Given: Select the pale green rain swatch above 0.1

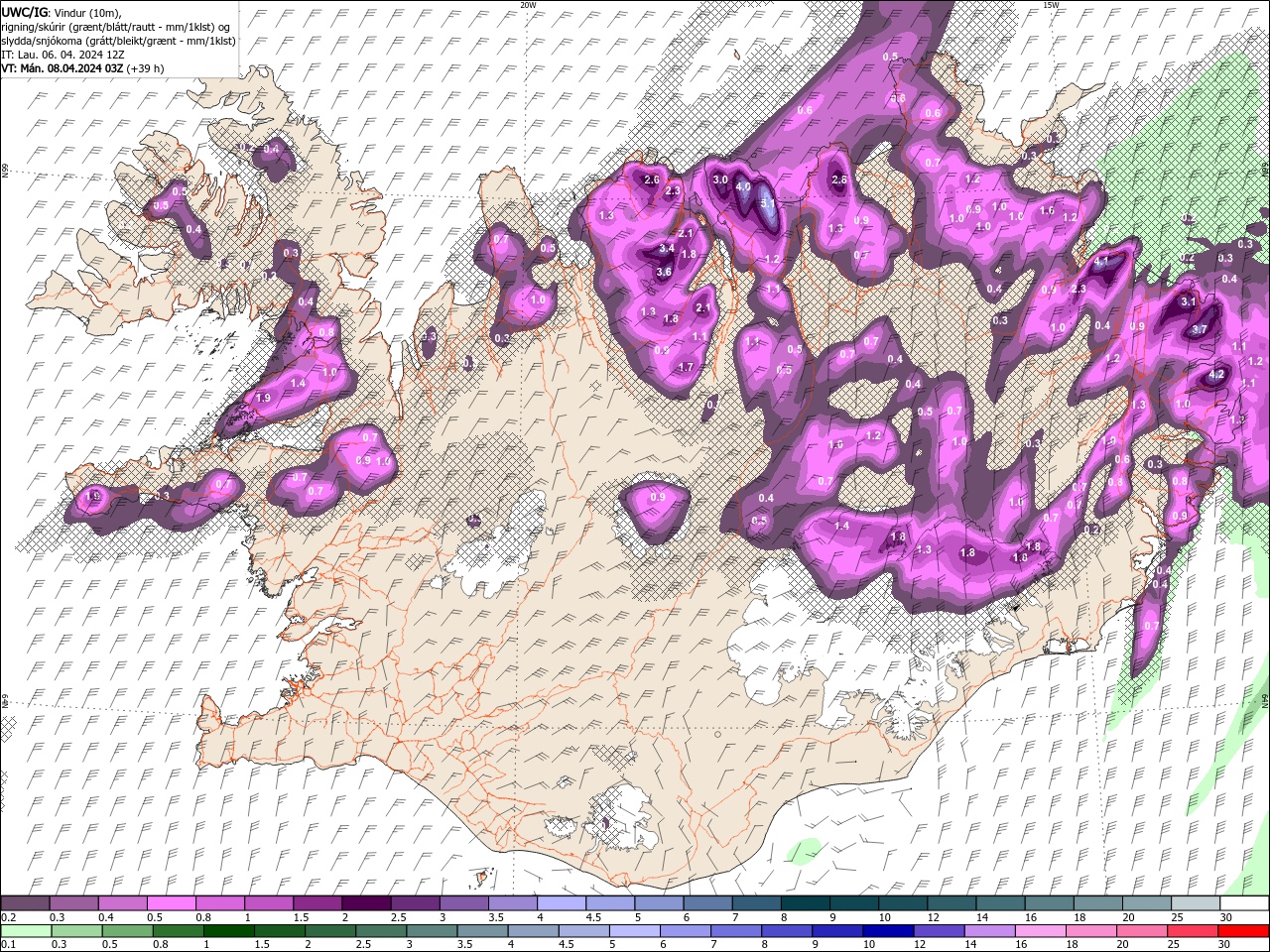Looking at the screenshot, I should point(26,931).
